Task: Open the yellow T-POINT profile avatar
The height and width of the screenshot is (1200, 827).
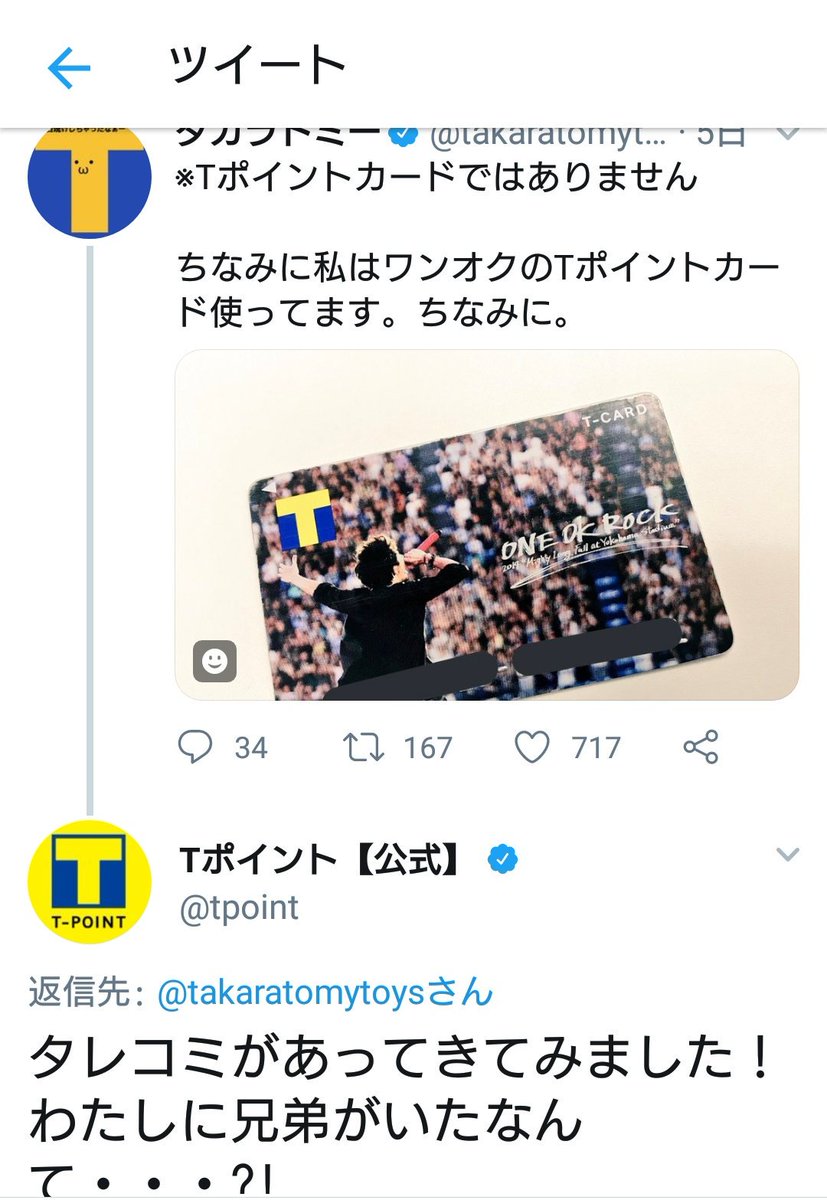Action: (89, 882)
